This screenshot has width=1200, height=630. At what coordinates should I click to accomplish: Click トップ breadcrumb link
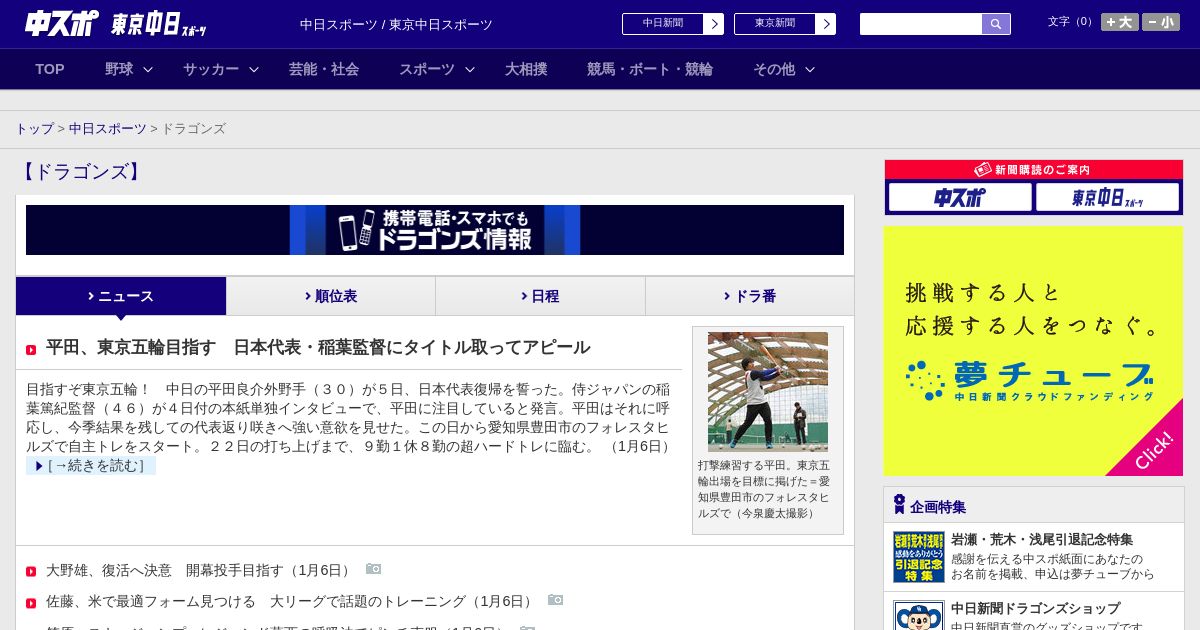34,129
